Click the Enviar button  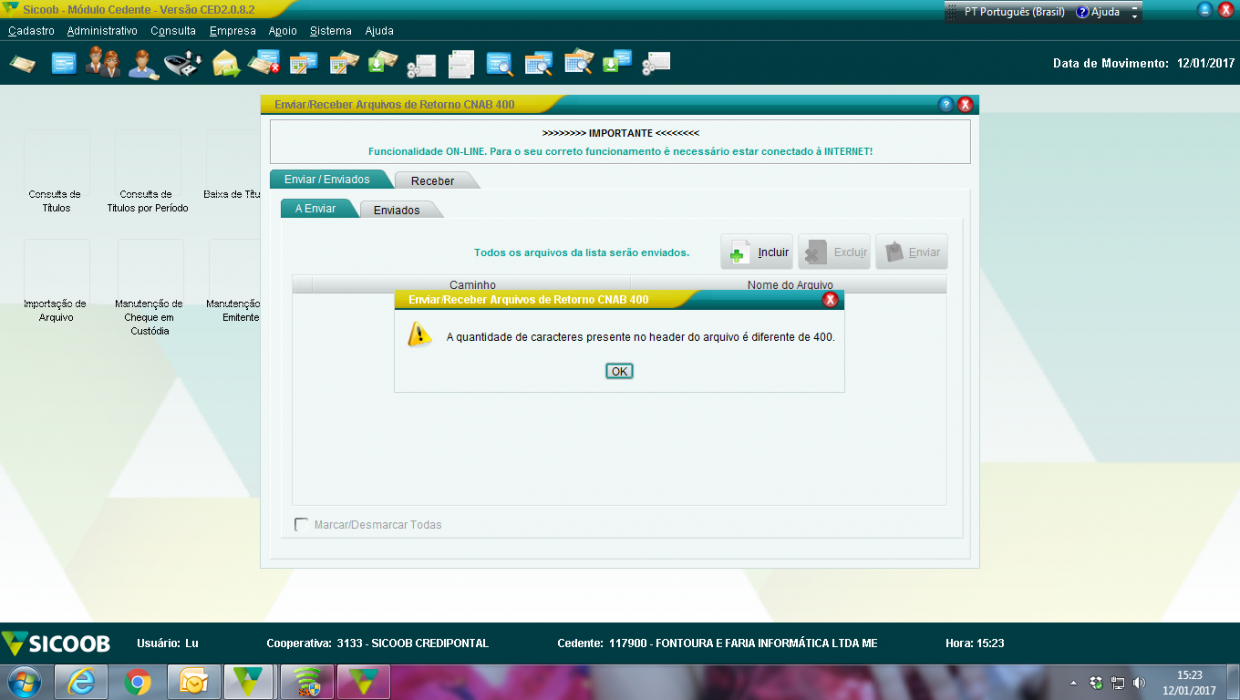click(911, 252)
